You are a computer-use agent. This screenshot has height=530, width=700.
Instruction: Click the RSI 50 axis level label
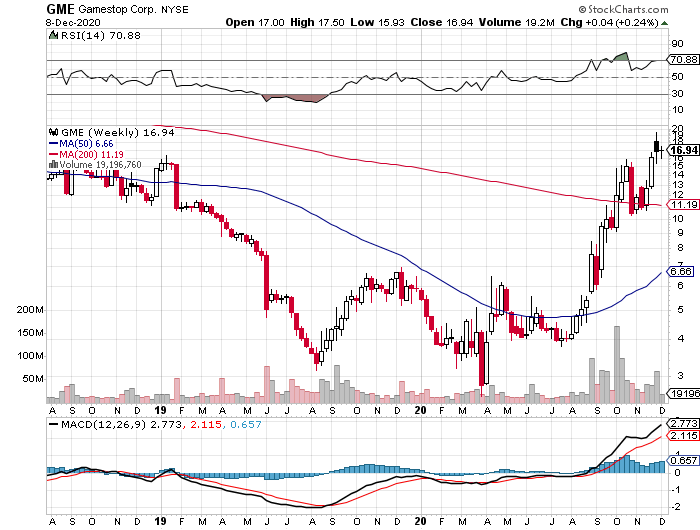click(x=677, y=77)
